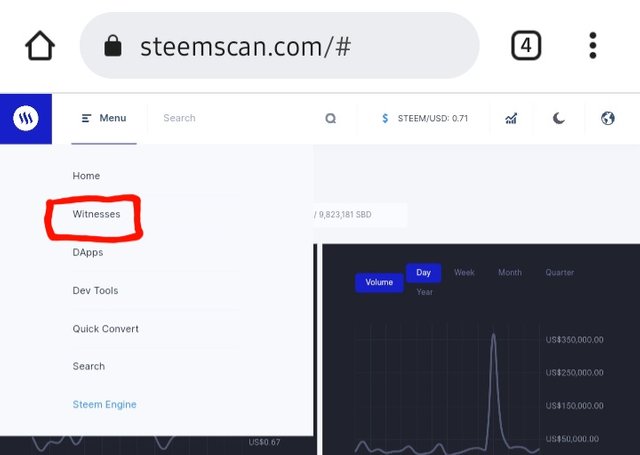Open the Steem Engine link
Image resolution: width=640 pixels, height=455 pixels.
coord(104,405)
